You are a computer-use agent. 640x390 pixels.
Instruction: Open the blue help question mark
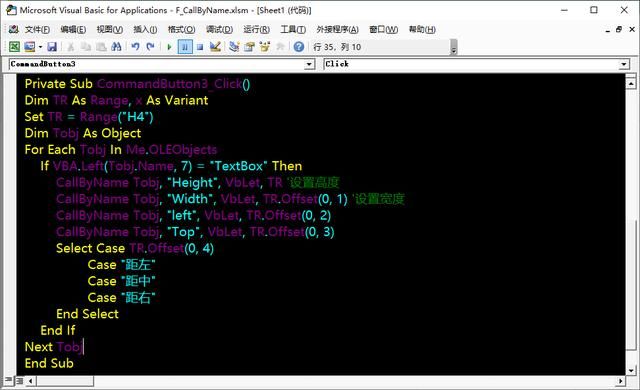coord(299,47)
